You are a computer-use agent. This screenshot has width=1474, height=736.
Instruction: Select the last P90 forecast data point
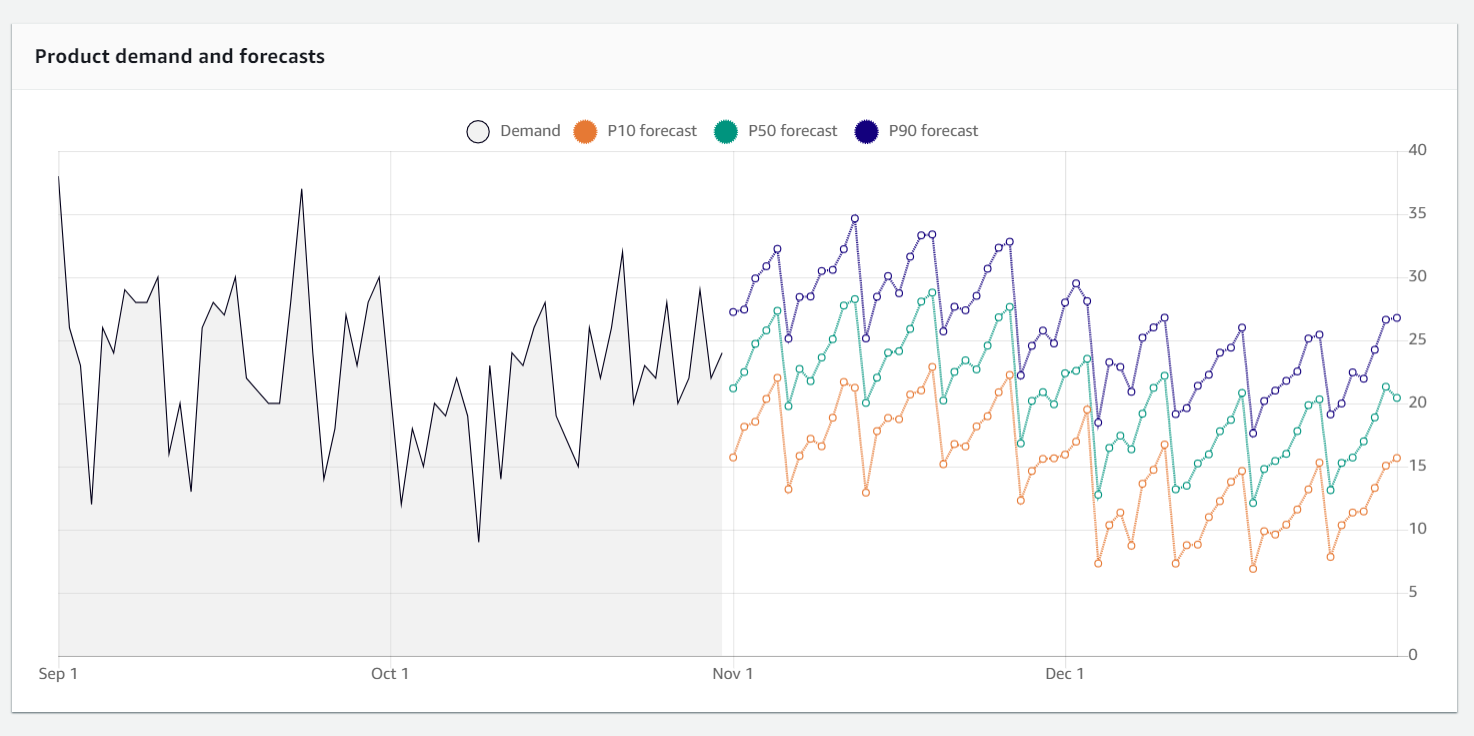click(x=1397, y=318)
